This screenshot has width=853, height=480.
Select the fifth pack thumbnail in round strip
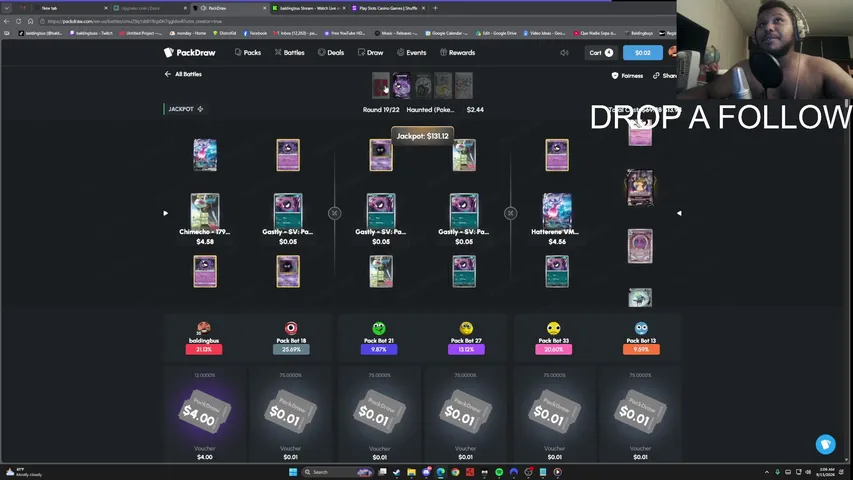coord(463,85)
